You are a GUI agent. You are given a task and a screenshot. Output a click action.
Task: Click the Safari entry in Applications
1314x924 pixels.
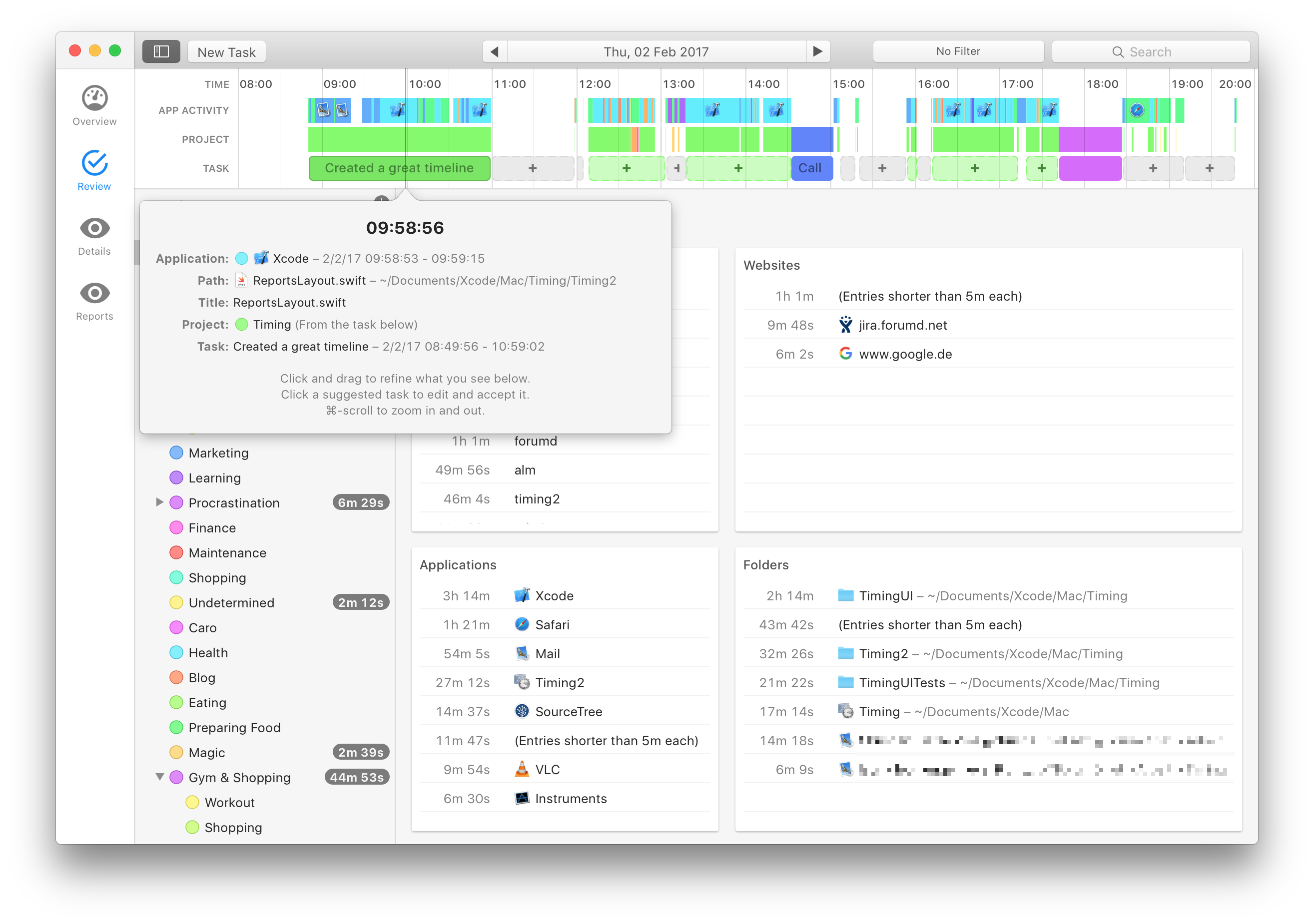coord(552,625)
